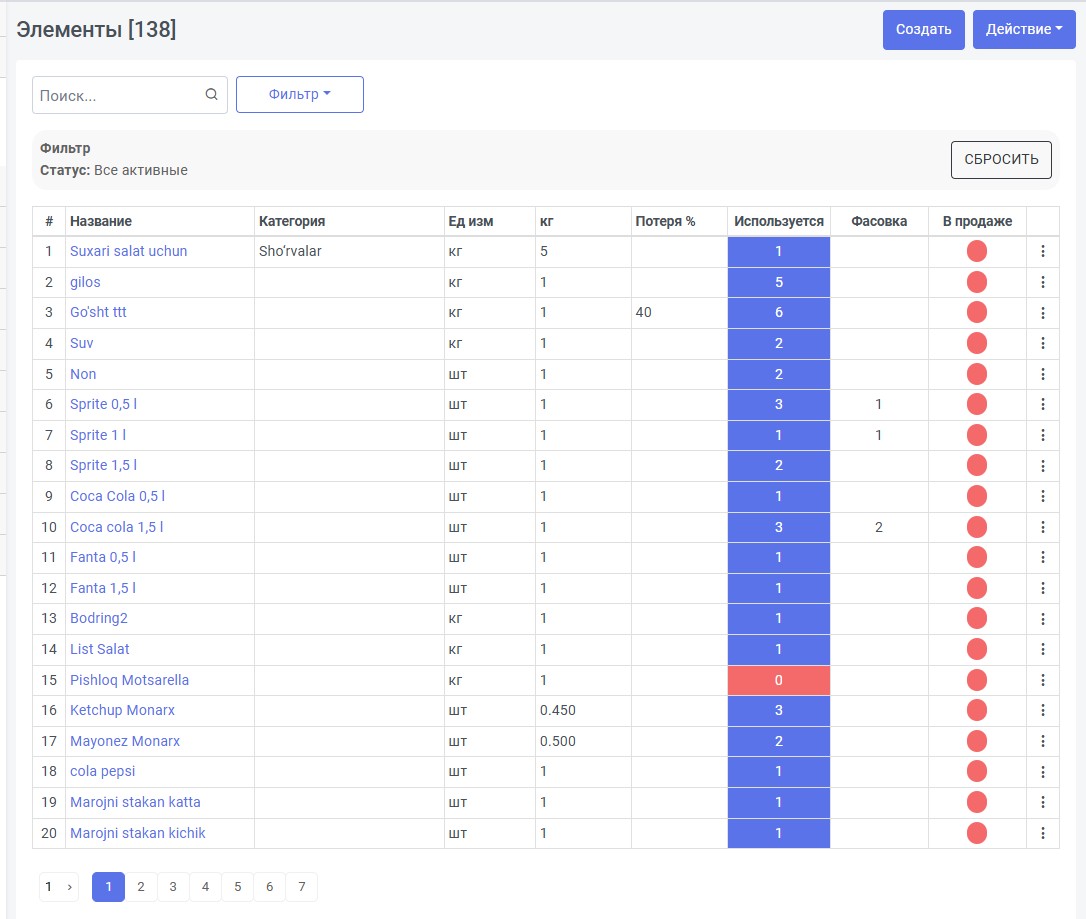Go to page 3 of results
Screen dimensions: 1086x919
point(173,887)
